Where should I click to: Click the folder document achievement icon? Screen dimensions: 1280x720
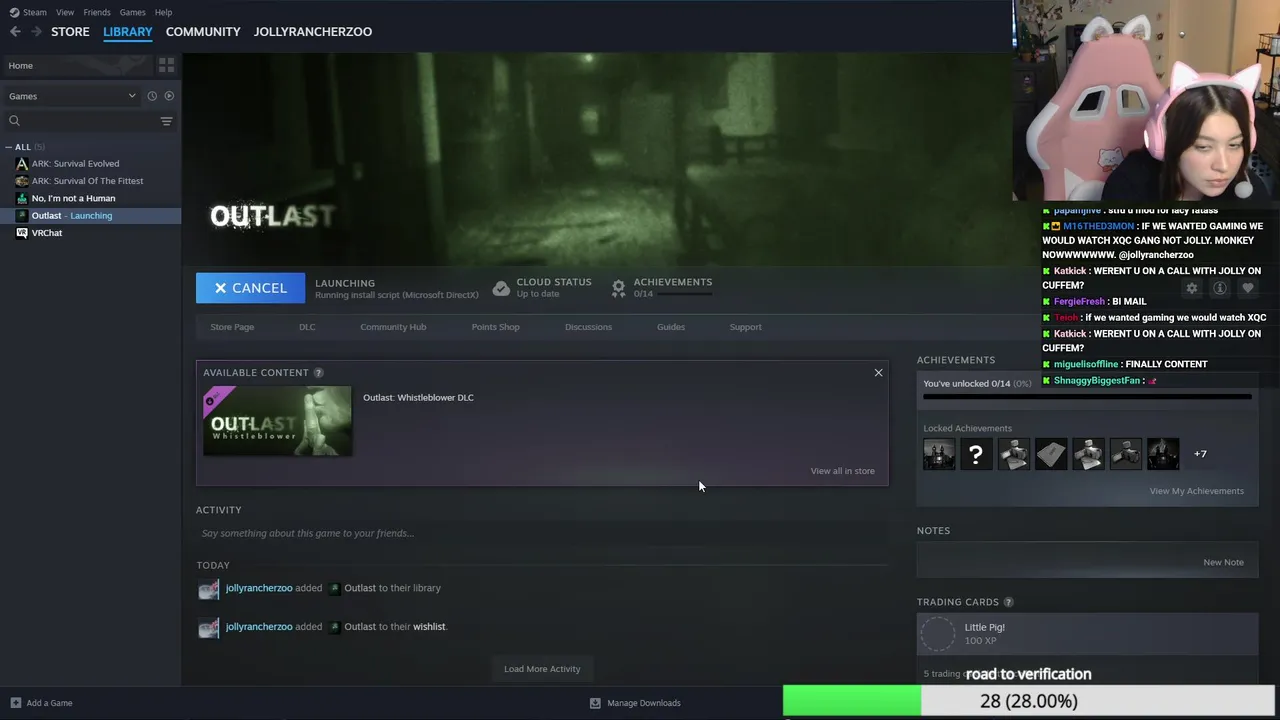[1051, 454]
